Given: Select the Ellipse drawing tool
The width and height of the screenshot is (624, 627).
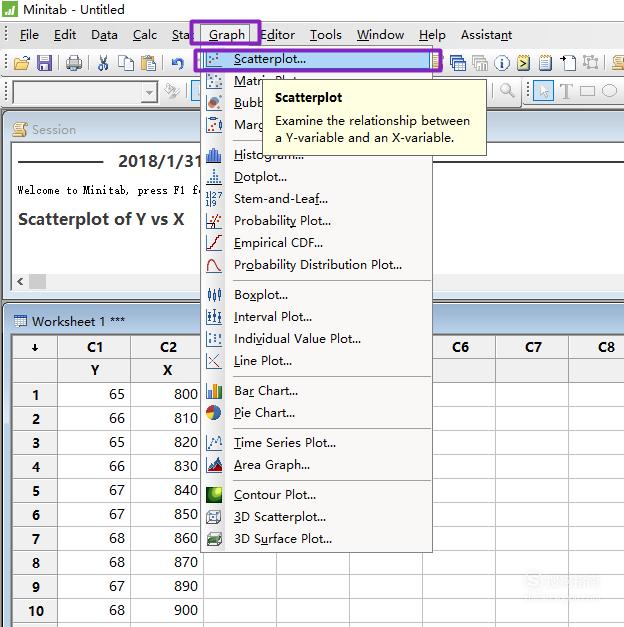Looking at the screenshot, I should 609,91.
